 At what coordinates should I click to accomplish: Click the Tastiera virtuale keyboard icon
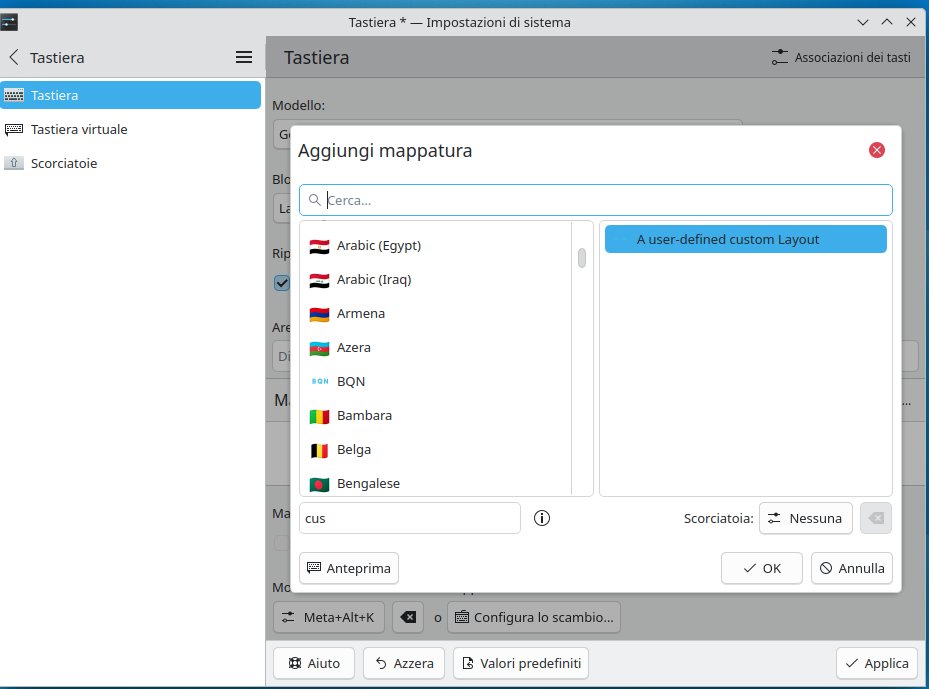(14, 129)
